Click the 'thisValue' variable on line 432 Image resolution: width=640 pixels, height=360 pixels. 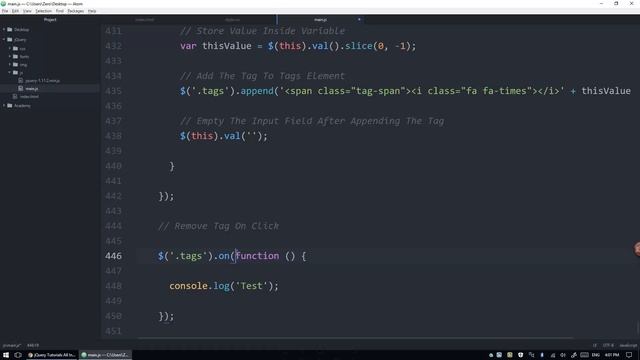coord(227,46)
